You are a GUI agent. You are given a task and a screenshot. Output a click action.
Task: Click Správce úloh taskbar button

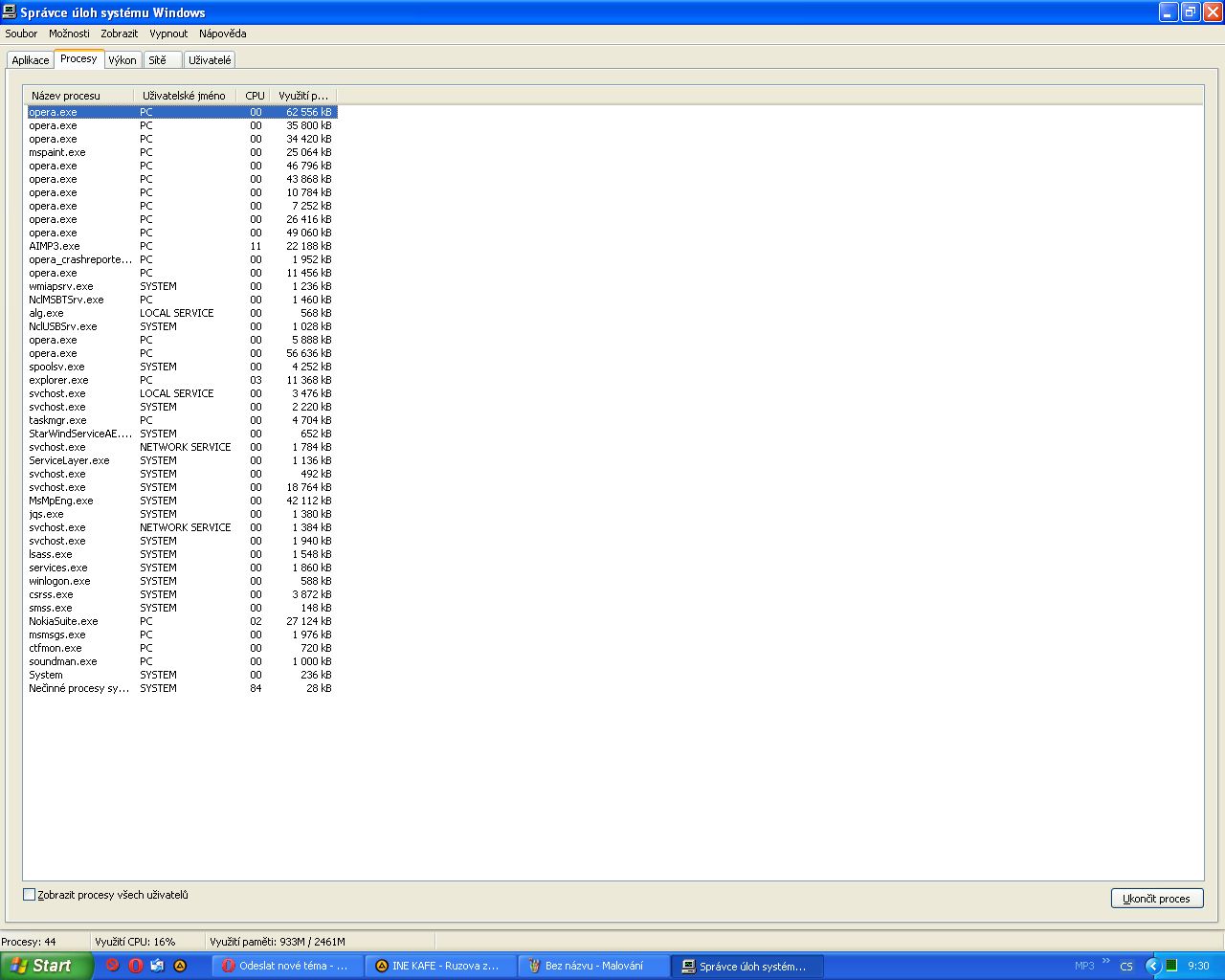[746, 966]
